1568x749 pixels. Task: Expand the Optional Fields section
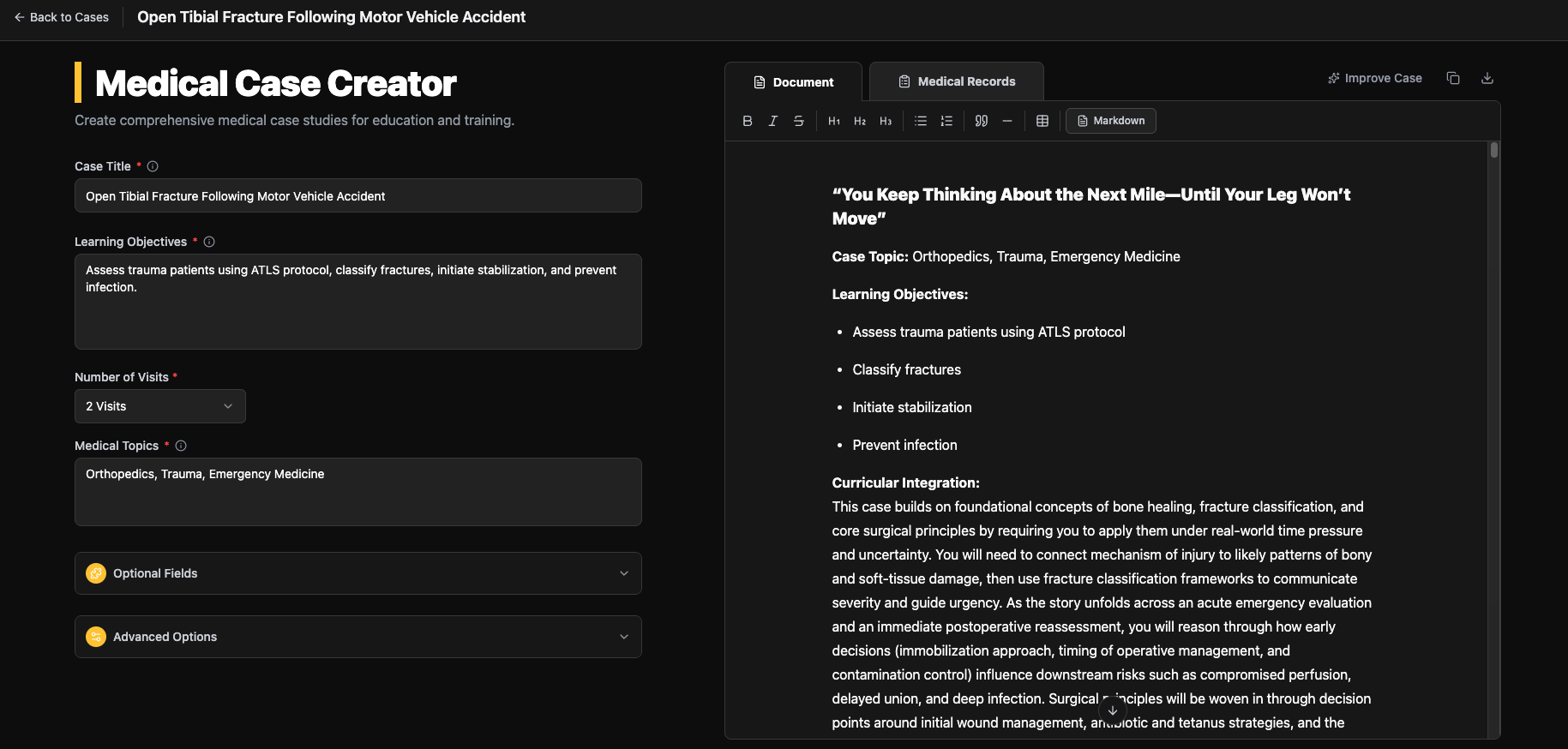pyautogui.click(x=357, y=573)
